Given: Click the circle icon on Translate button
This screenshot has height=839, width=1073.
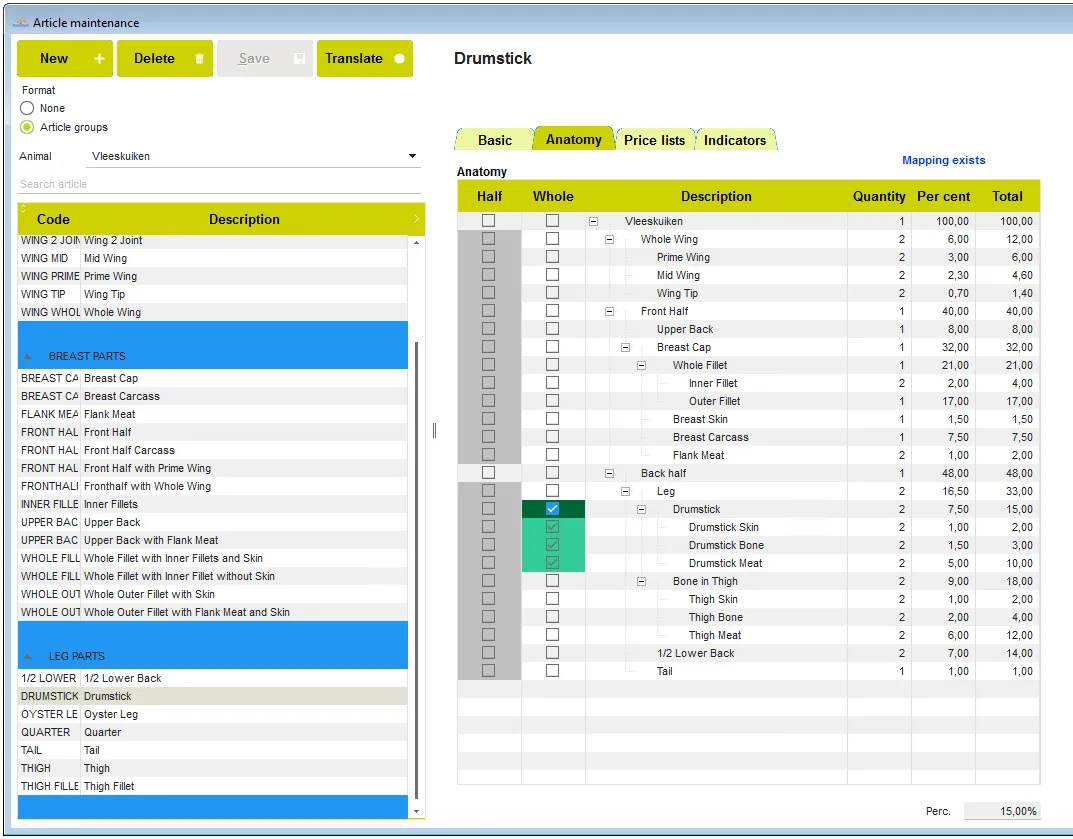Looking at the screenshot, I should coord(399,59).
